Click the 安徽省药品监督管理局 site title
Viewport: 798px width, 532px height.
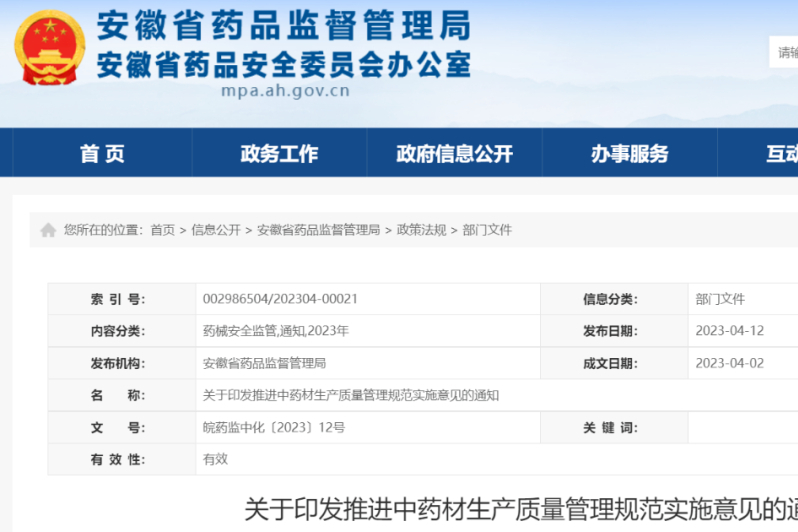click(x=283, y=26)
